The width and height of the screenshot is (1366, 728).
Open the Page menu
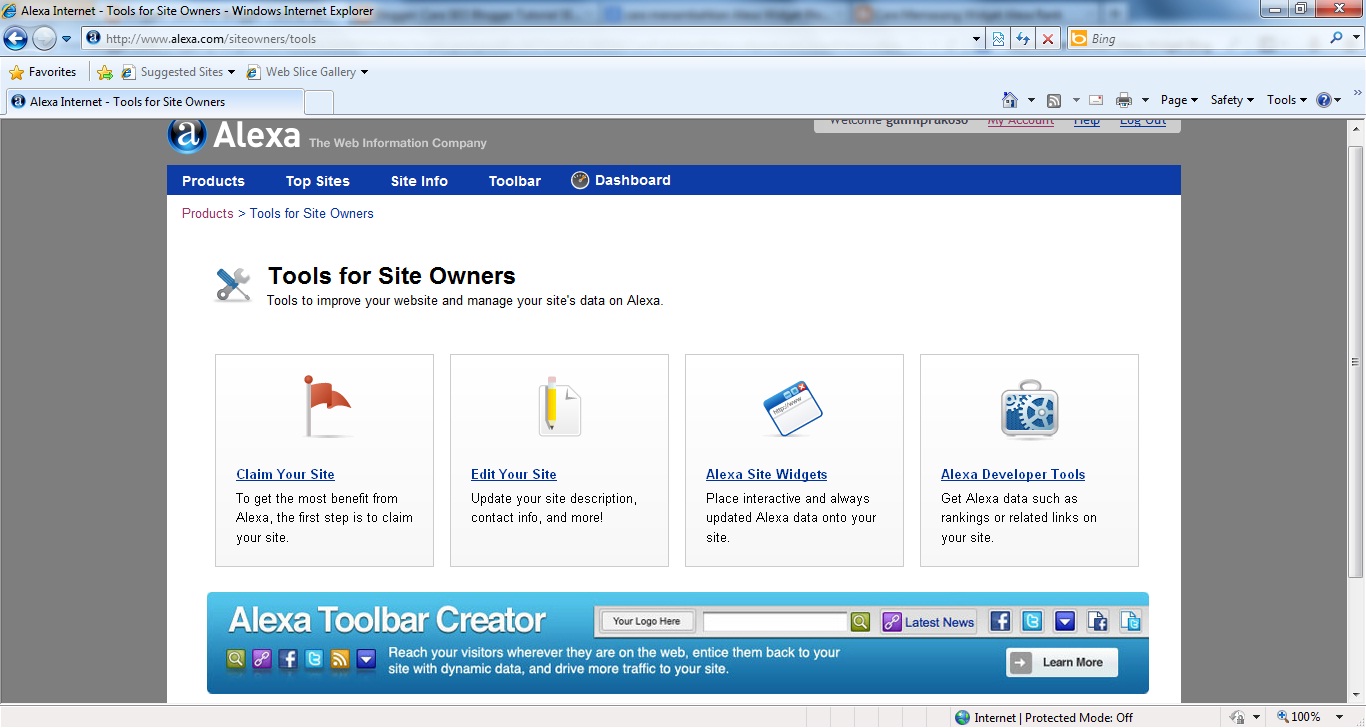pyautogui.click(x=1179, y=100)
